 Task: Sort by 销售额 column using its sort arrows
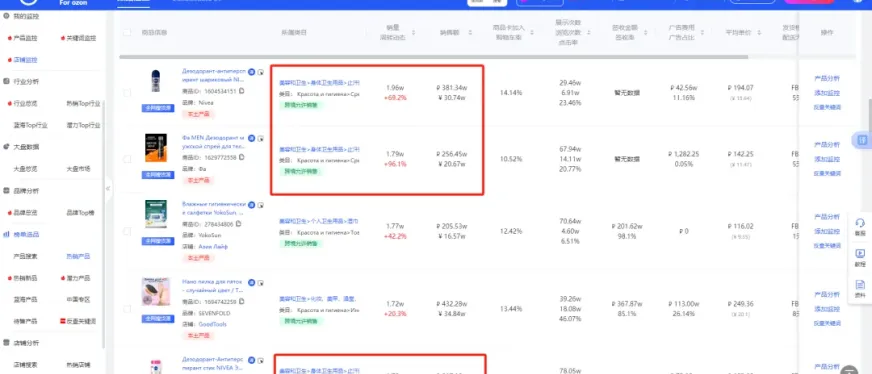coord(470,33)
